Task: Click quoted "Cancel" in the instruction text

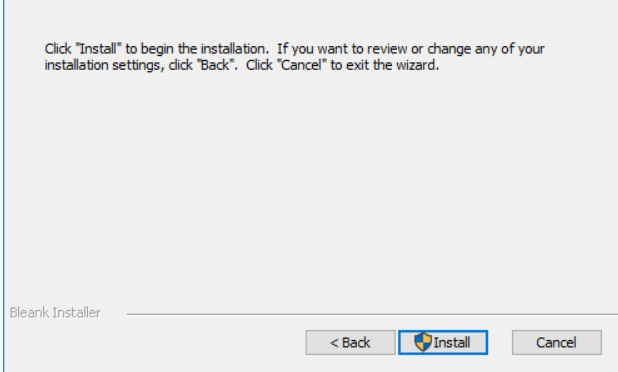Action: tap(302, 65)
